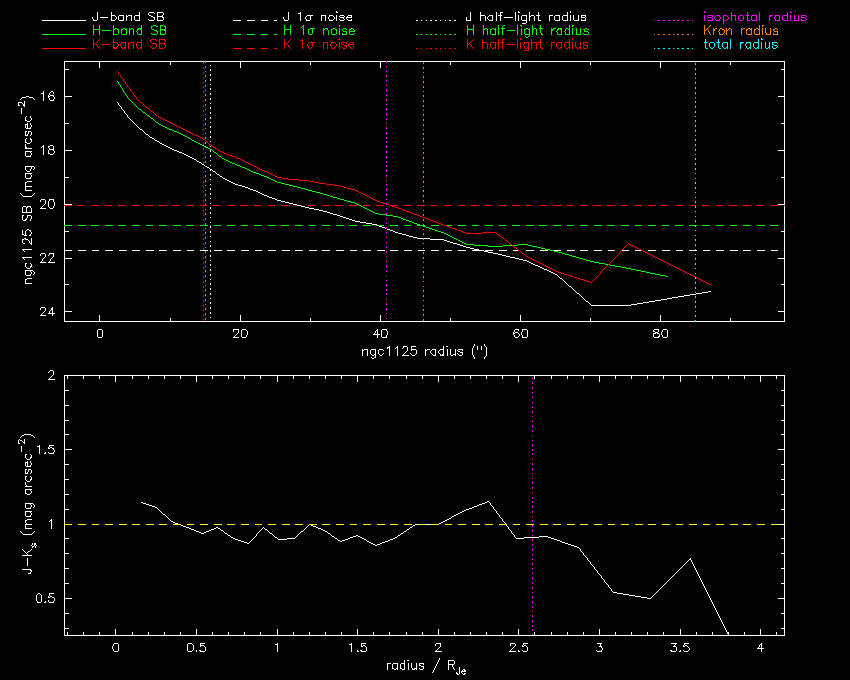
Task: Click the x-axis tick label '4' on lower plot
Action: [x=761, y=648]
